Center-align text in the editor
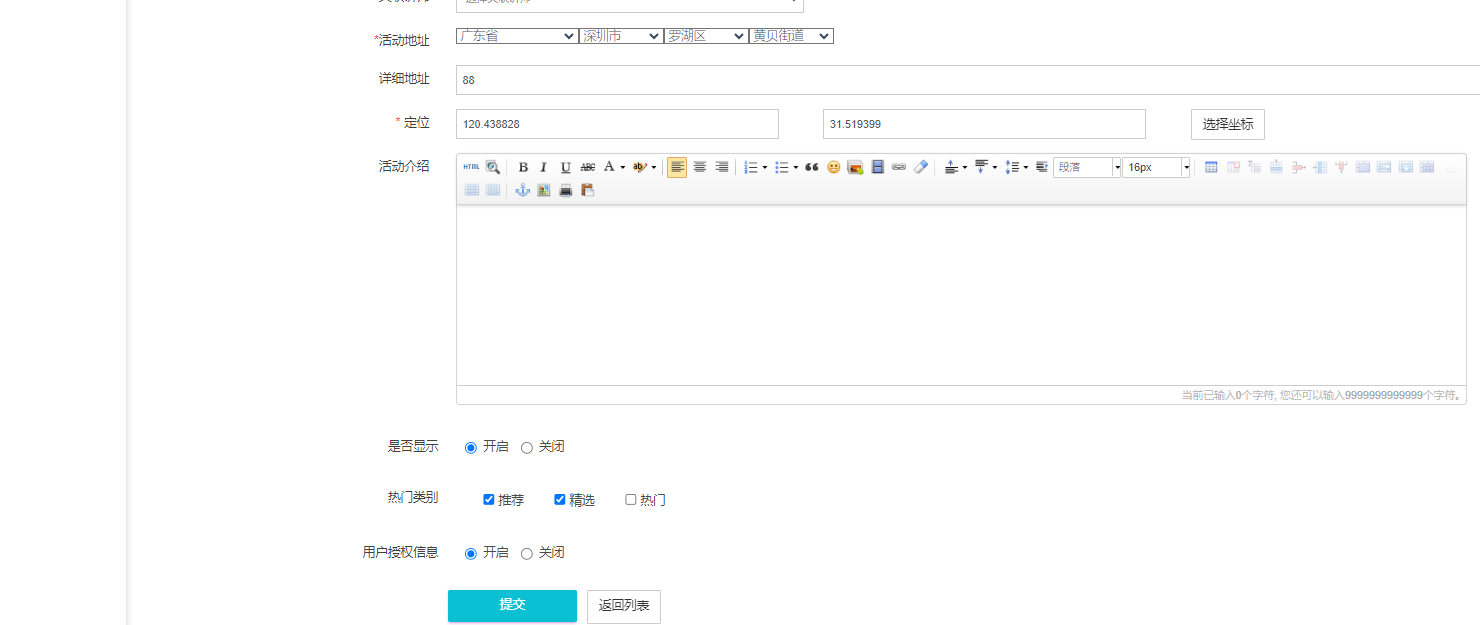The height and width of the screenshot is (625, 1480). 700,167
